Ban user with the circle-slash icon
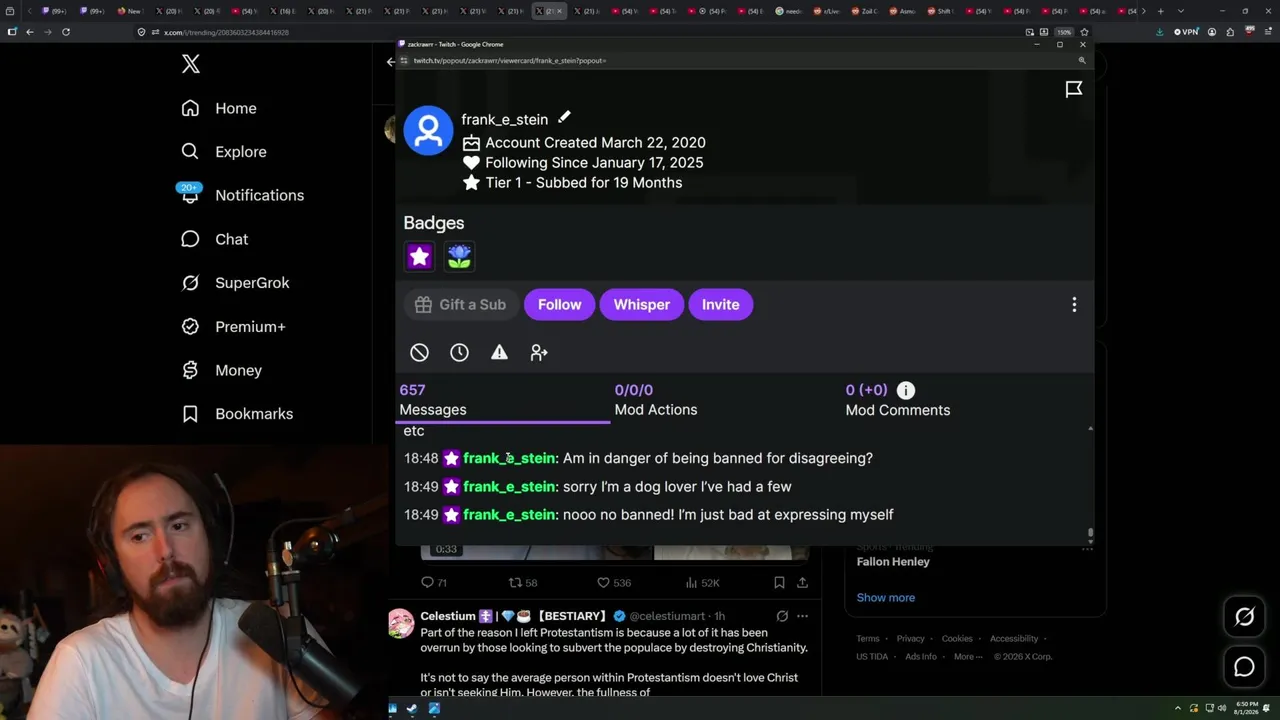Image resolution: width=1280 pixels, height=720 pixels. pyautogui.click(x=419, y=352)
